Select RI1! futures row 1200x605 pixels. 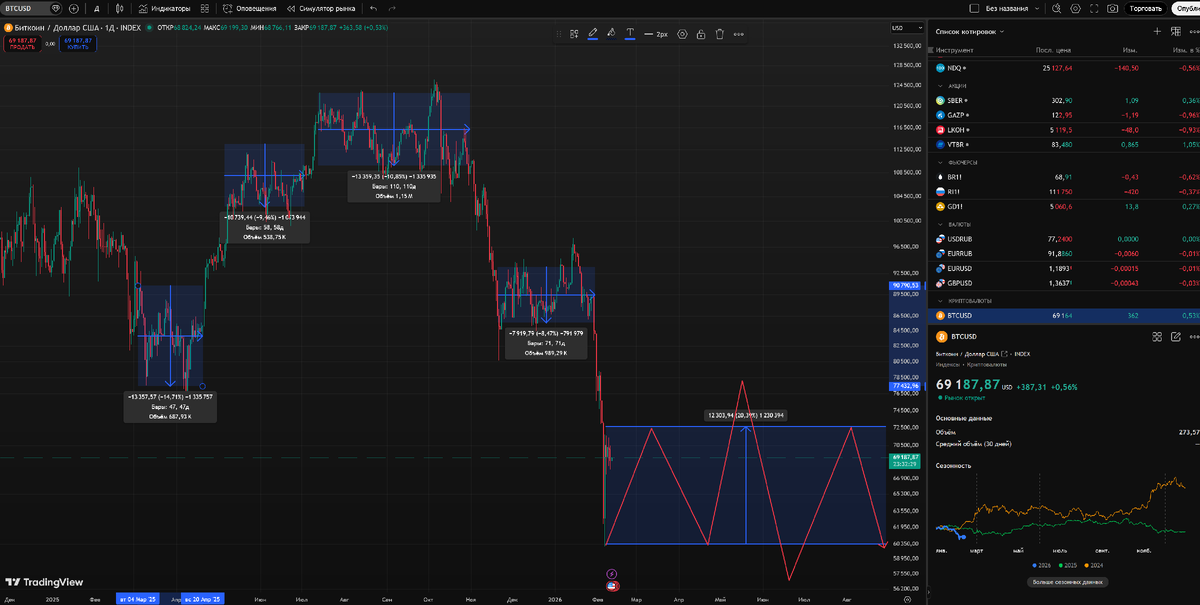pyautogui.click(x=1064, y=192)
